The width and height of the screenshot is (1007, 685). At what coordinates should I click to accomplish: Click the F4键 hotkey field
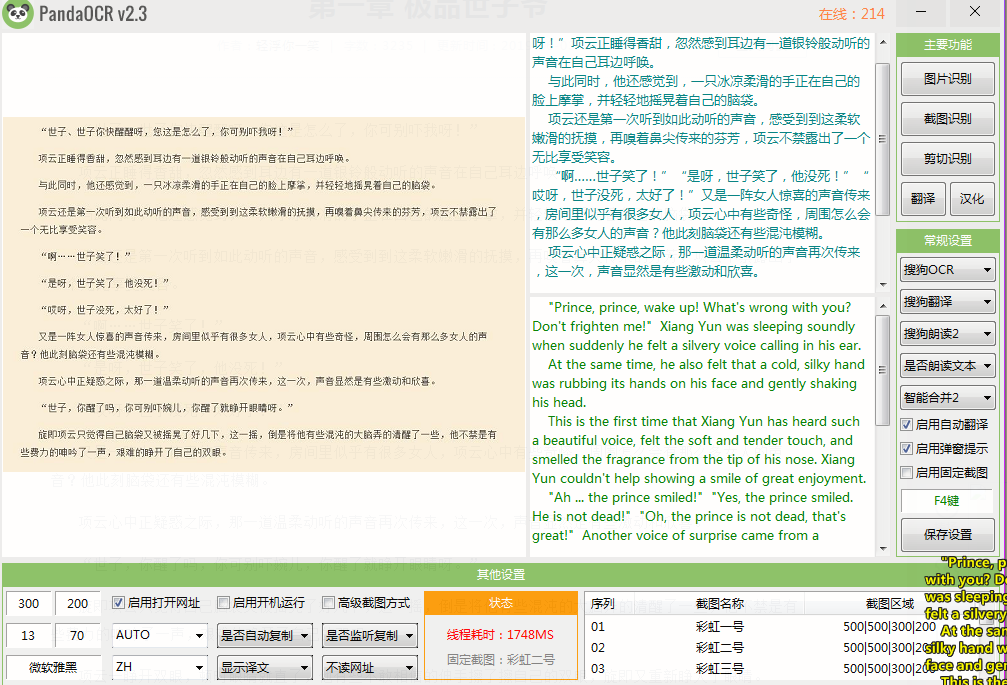[947, 501]
